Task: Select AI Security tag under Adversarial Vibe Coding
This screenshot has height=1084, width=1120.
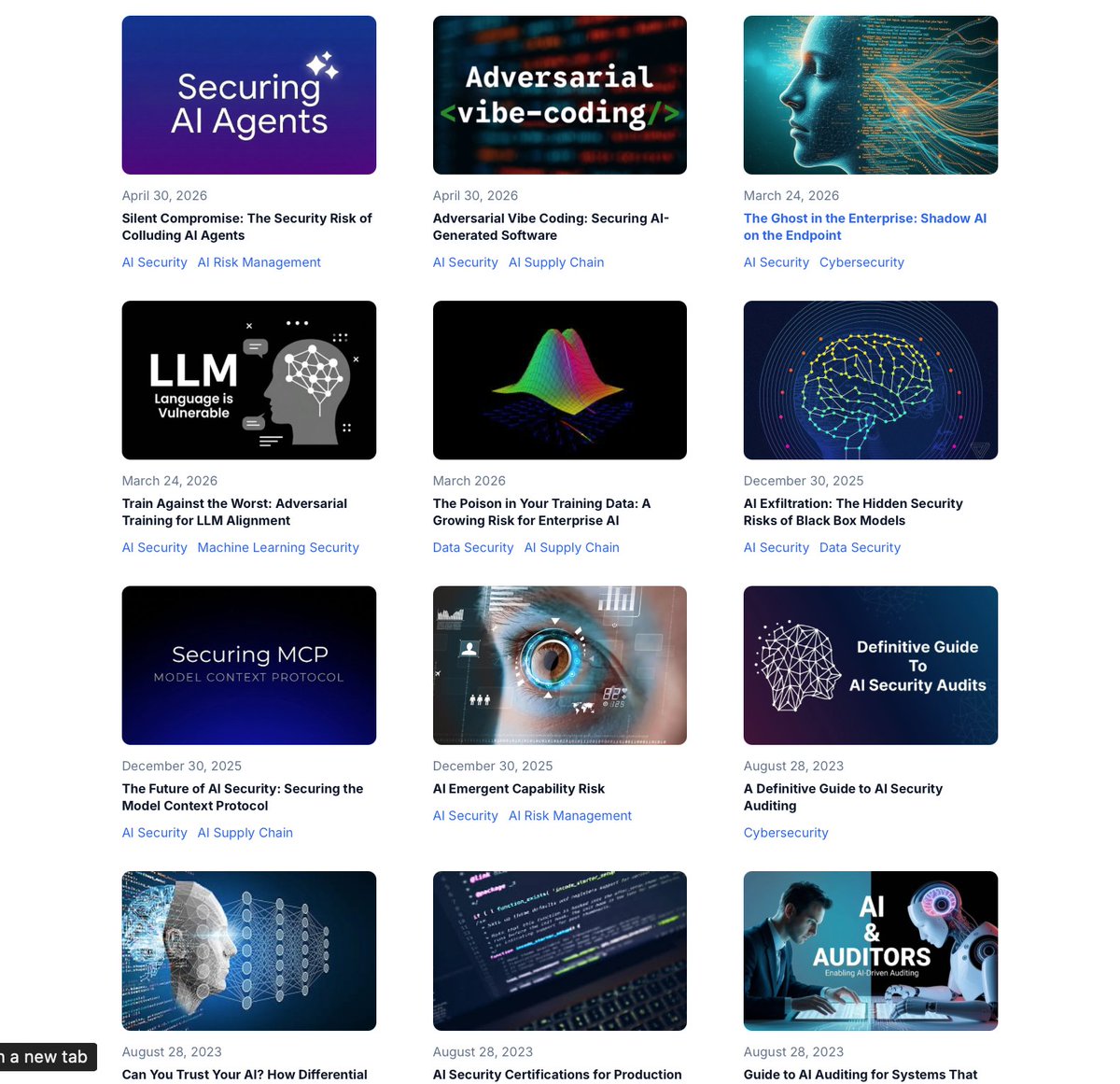Action: tap(466, 262)
